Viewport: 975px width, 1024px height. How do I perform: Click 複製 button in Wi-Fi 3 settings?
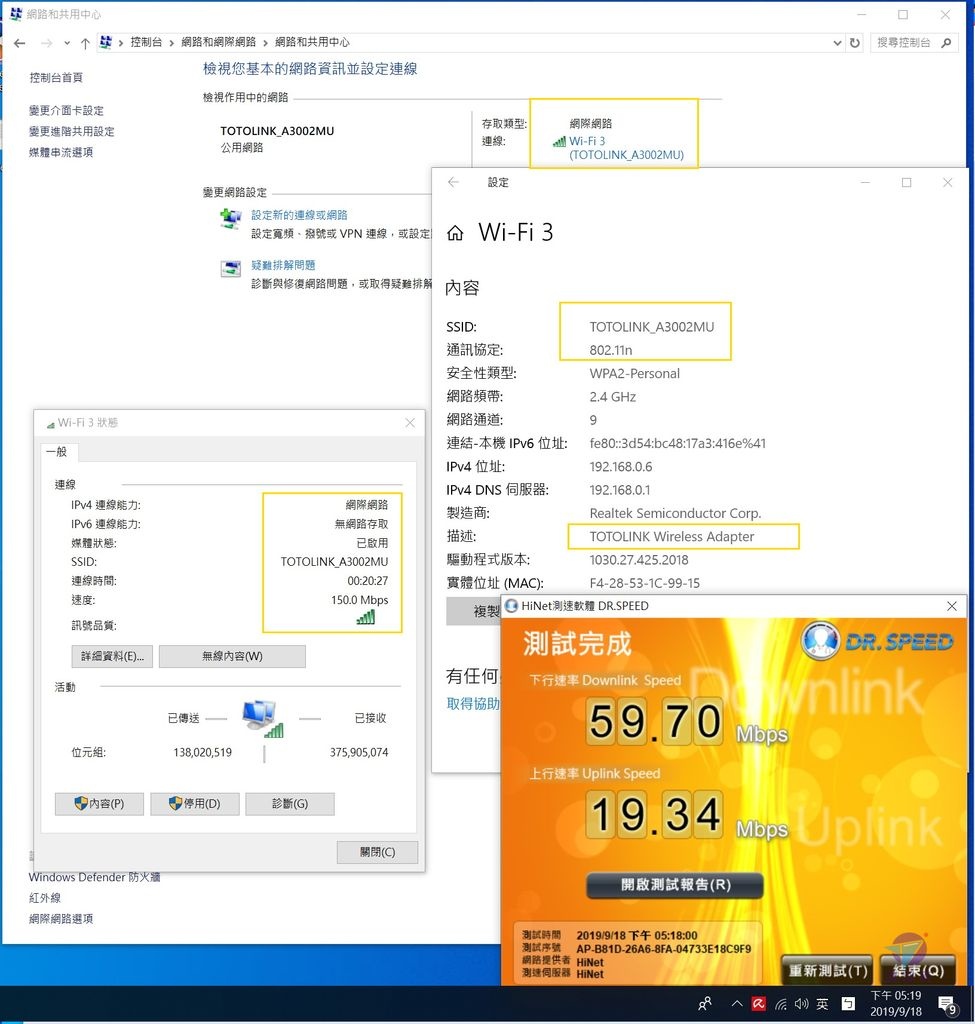(x=473, y=611)
